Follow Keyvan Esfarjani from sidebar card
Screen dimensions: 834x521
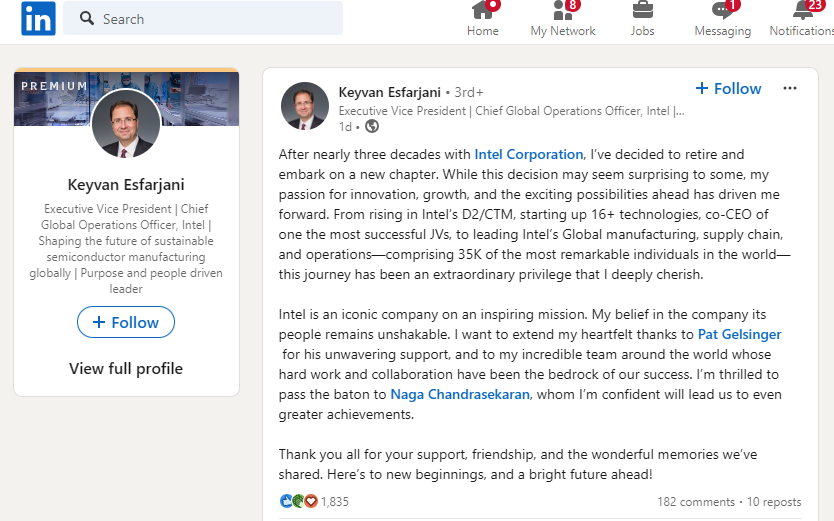(x=126, y=322)
